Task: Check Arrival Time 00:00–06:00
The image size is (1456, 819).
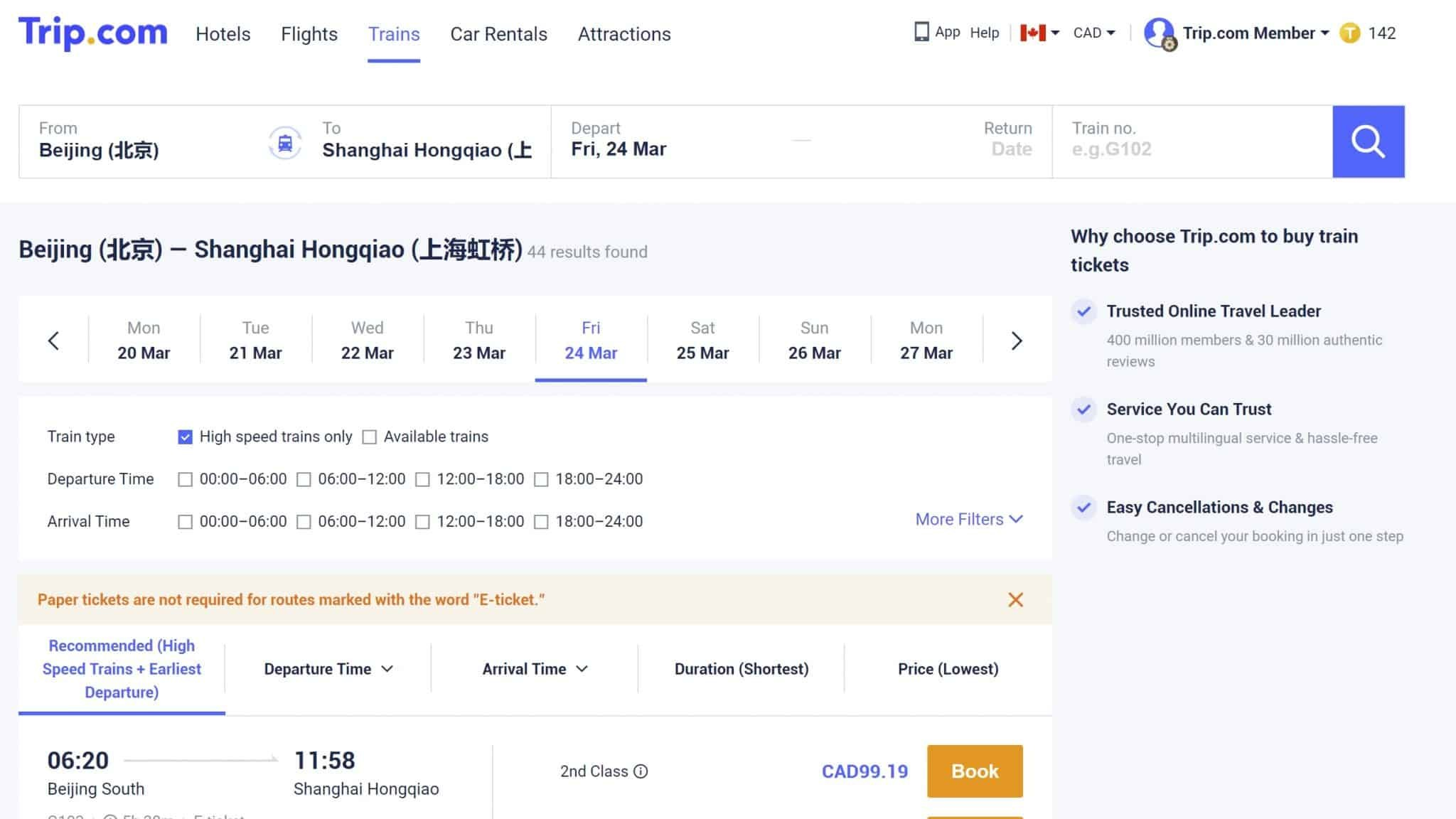Action: (185, 523)
